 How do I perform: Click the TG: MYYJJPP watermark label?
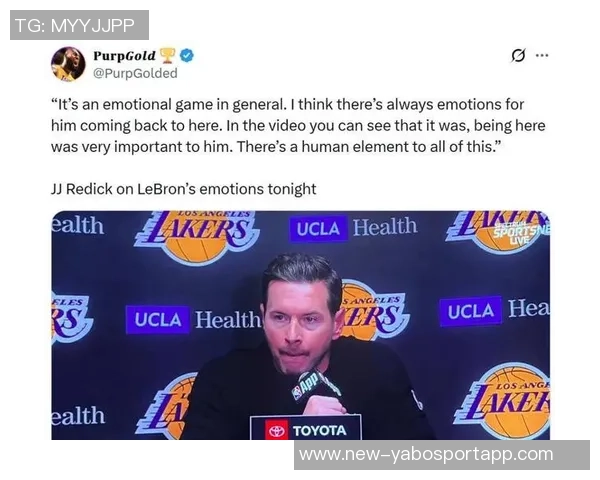(79, 25)
